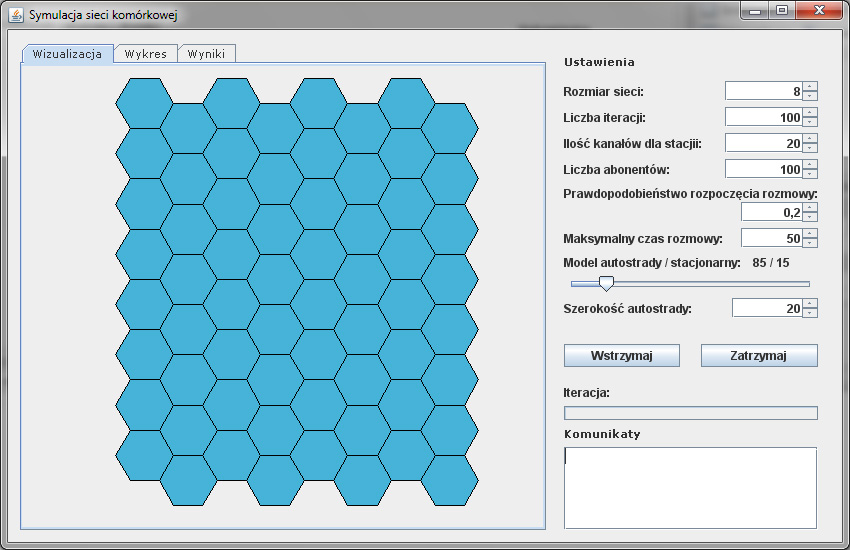Increase Szerokość autostrady with up arrow
The width and height of the screenshot is (850, 550).
[x=810, y=303]
